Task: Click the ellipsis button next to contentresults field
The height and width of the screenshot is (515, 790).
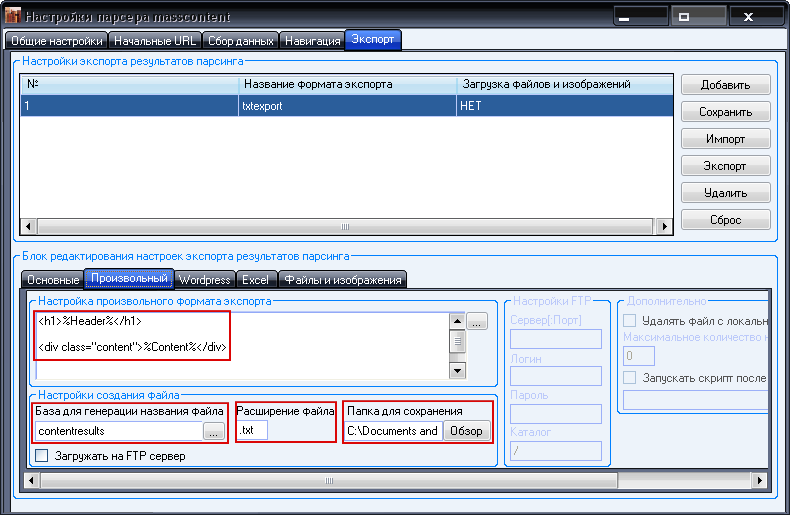Action: (214, 432)
